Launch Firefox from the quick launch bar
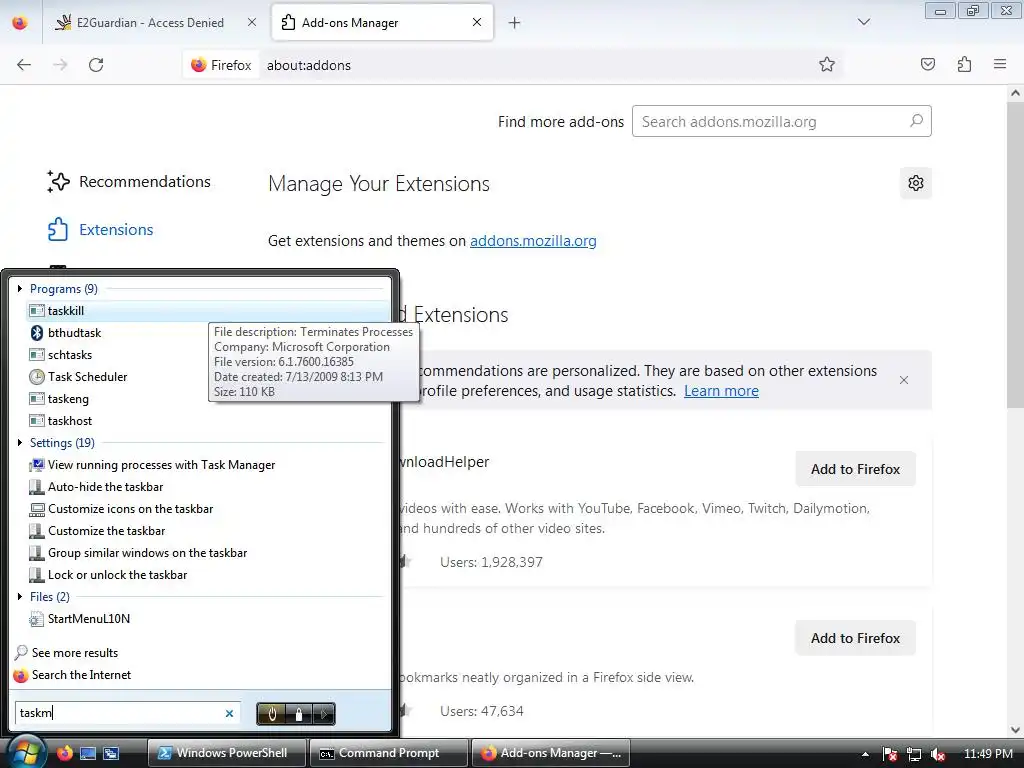Image resolution: width=1024 pixels, height=768 pixels. click(64, 753)
